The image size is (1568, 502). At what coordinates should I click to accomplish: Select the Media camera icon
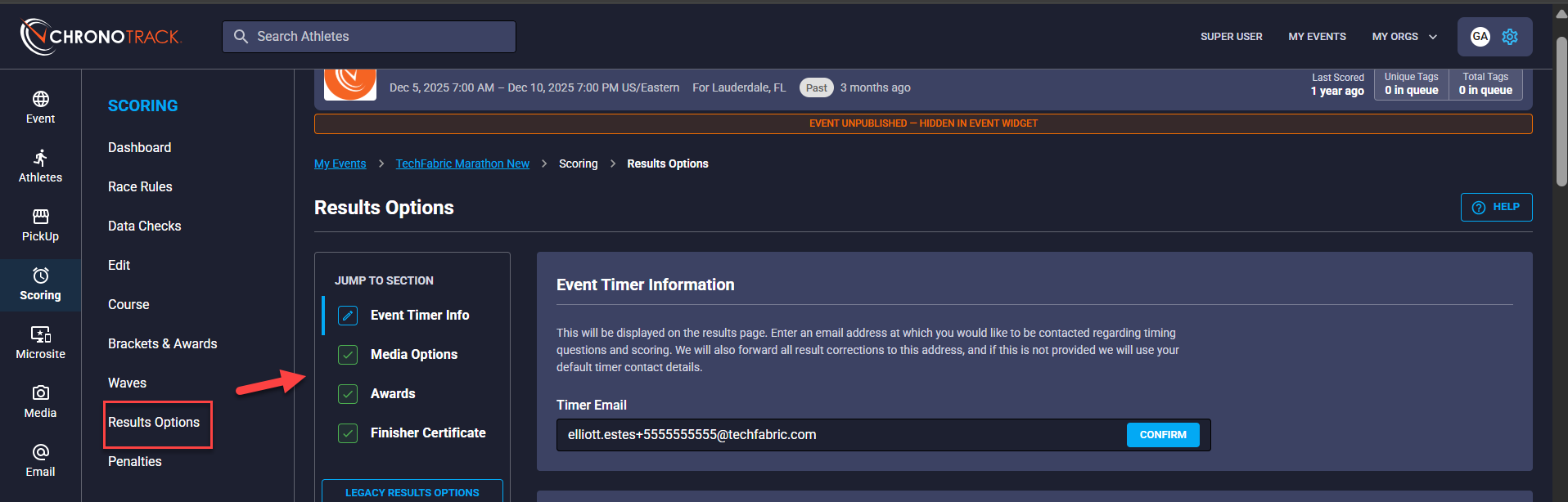[40, 393]
